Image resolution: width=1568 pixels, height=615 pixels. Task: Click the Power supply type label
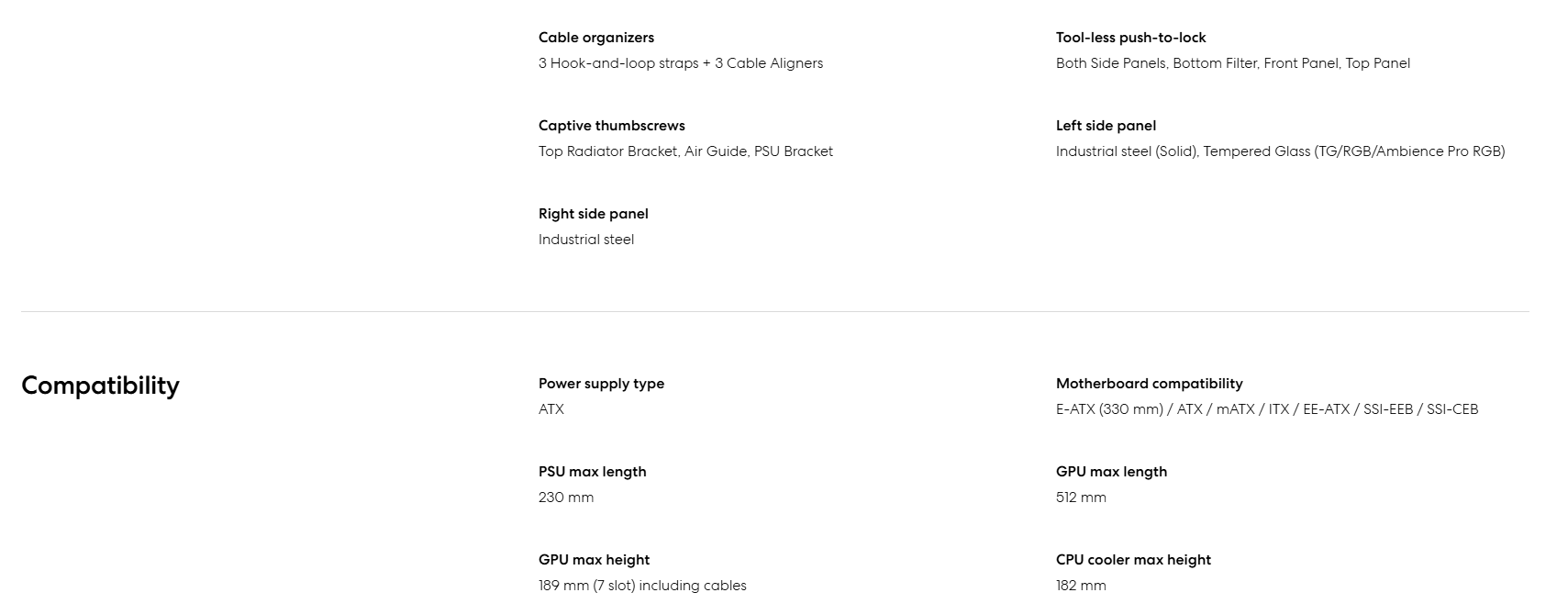(601, 384)
